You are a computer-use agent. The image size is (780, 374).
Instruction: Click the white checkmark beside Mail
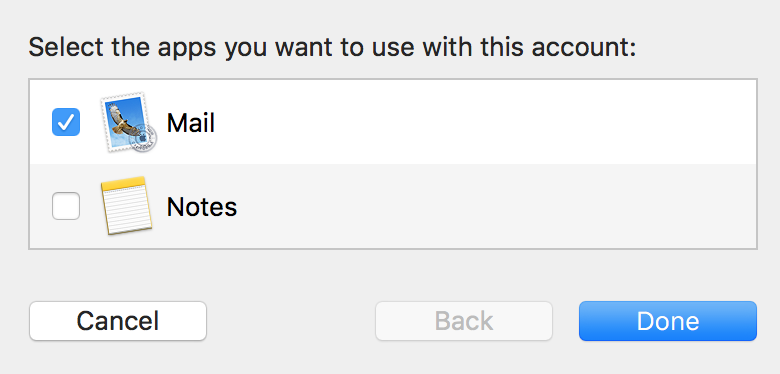[x=66, y=122]
